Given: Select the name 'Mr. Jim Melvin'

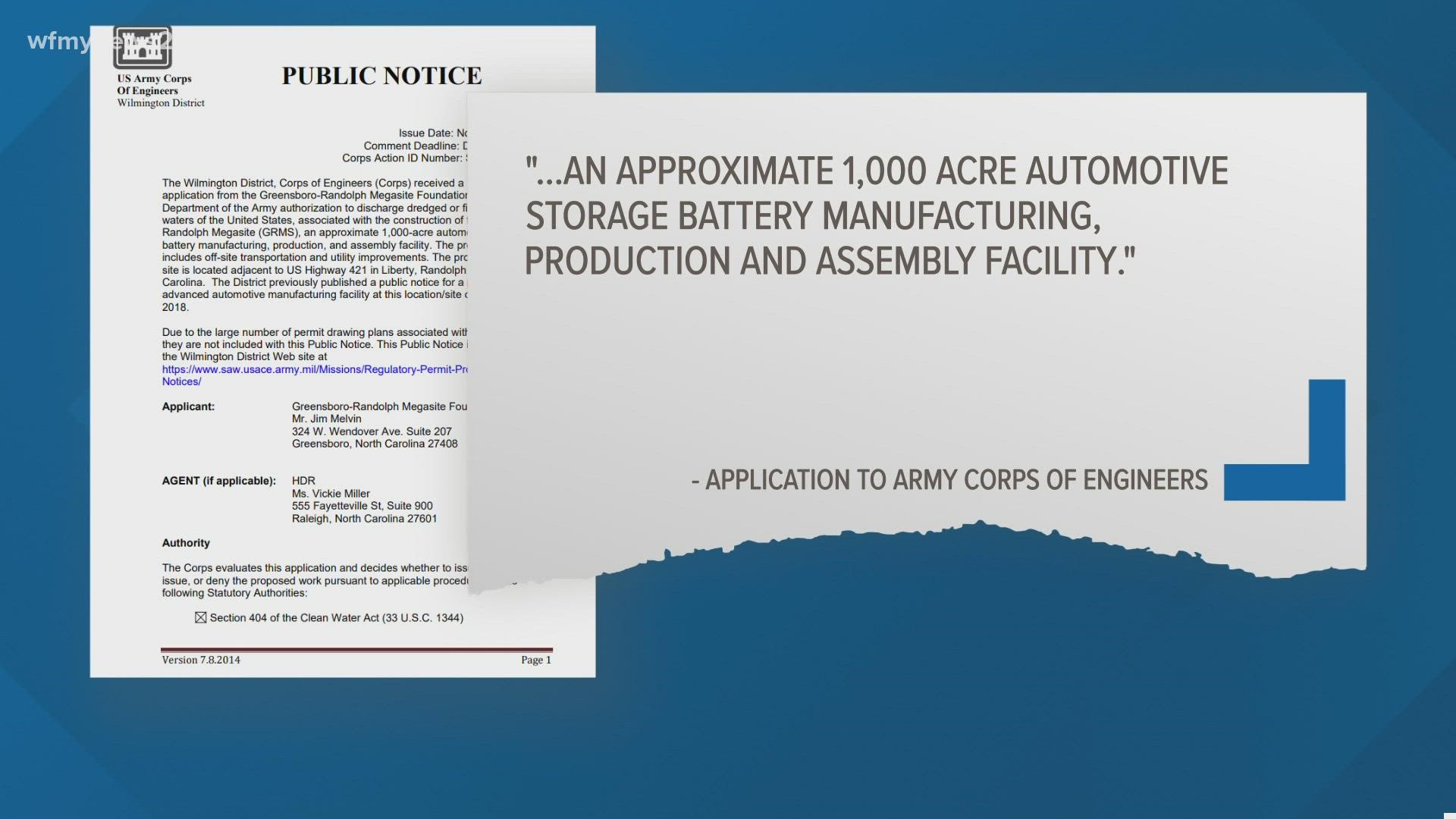Looking at the screenshot, I should pyautogui.click(x=327, y=419).
